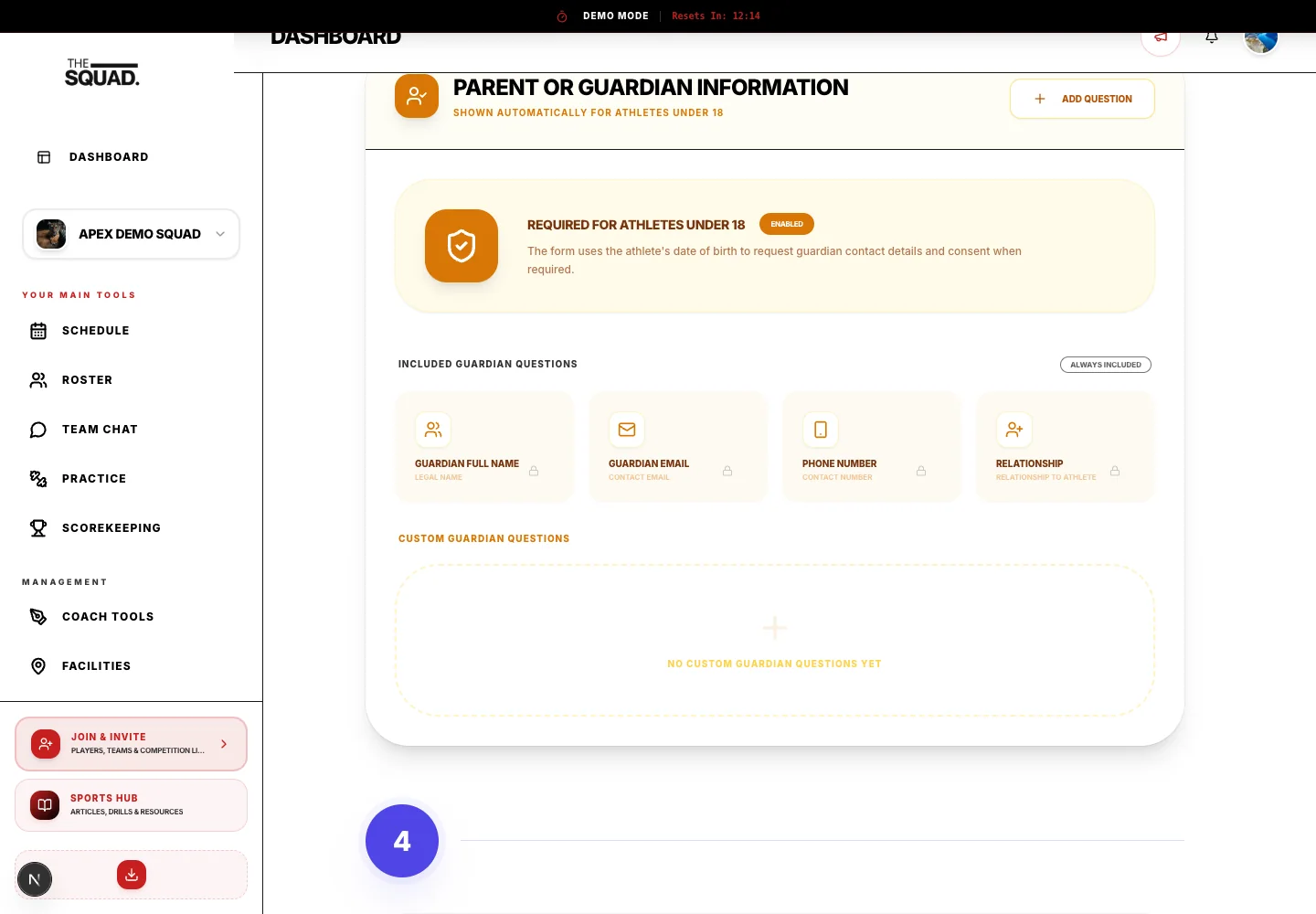Open the Schedule calendar icon
The width and height of the screenshot is (1316, 914).
38,331
